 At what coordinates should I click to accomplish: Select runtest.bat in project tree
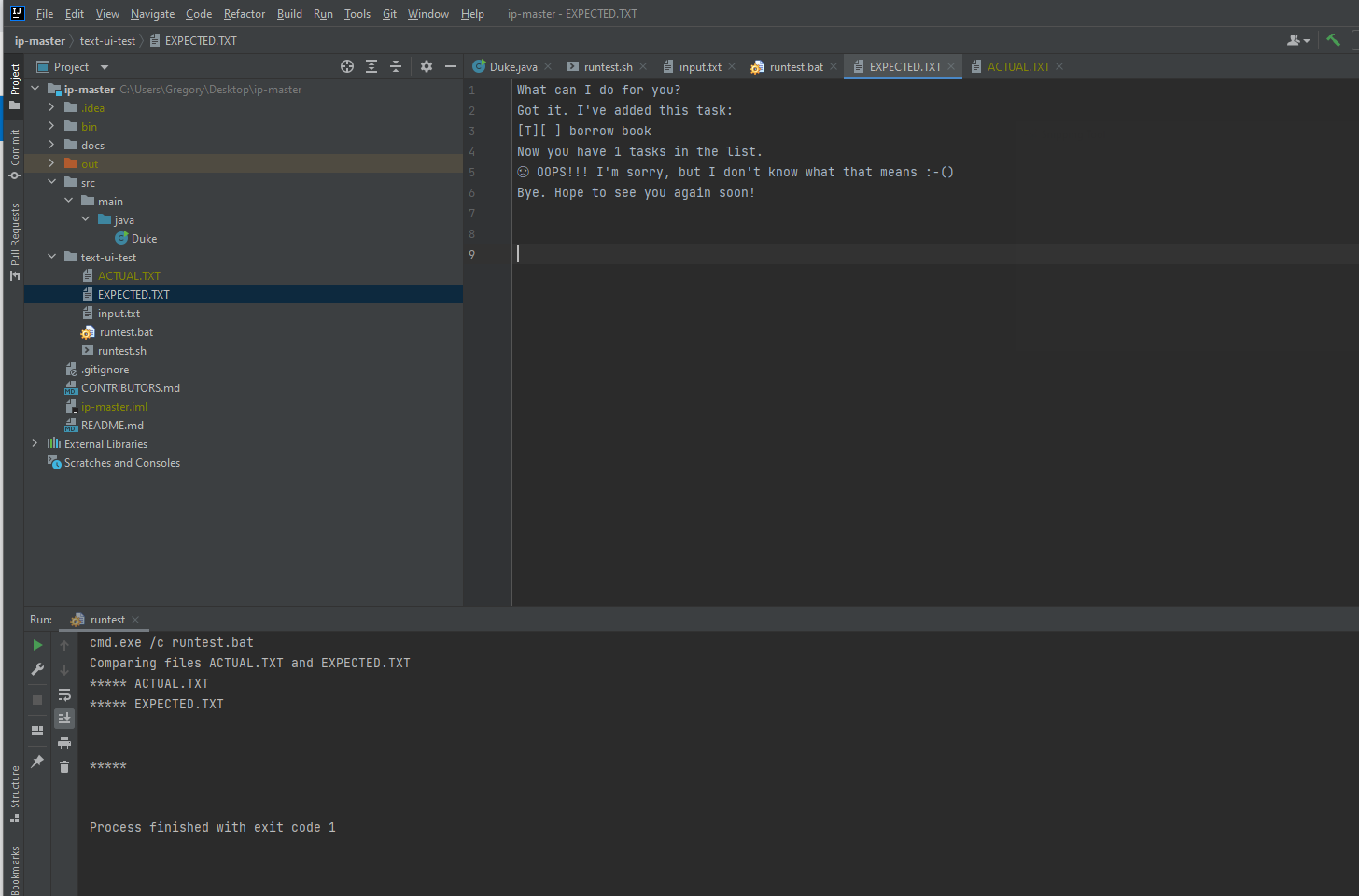pyautogui.click(x=126, y=331)
